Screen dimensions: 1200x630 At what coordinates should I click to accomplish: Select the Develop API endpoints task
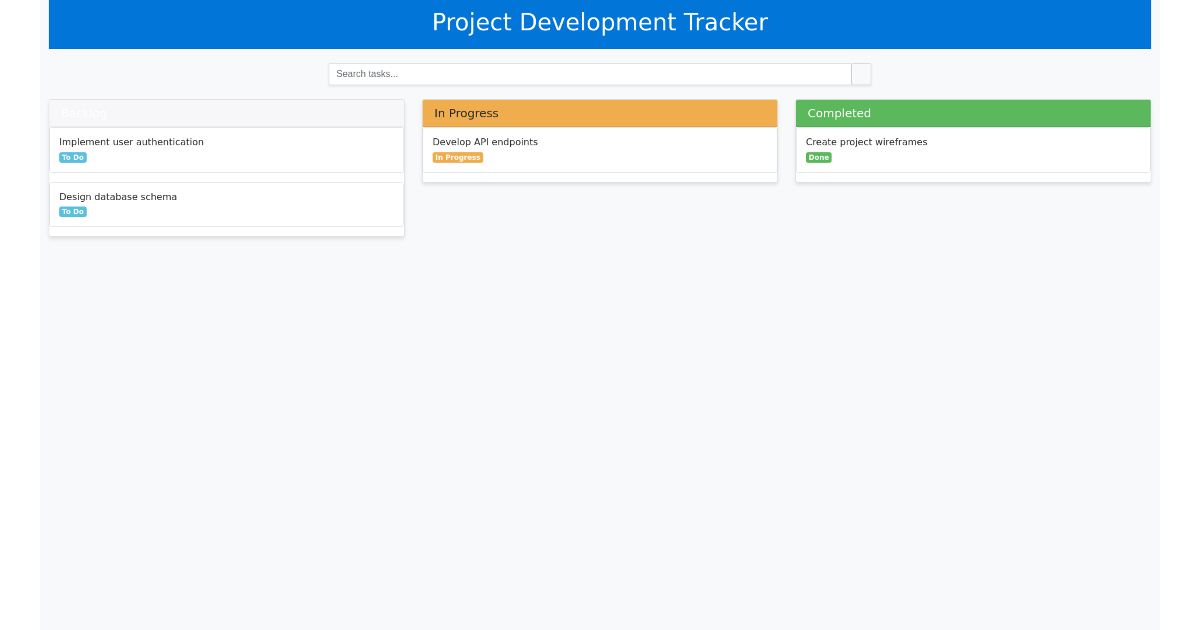(x=485, y=142)
